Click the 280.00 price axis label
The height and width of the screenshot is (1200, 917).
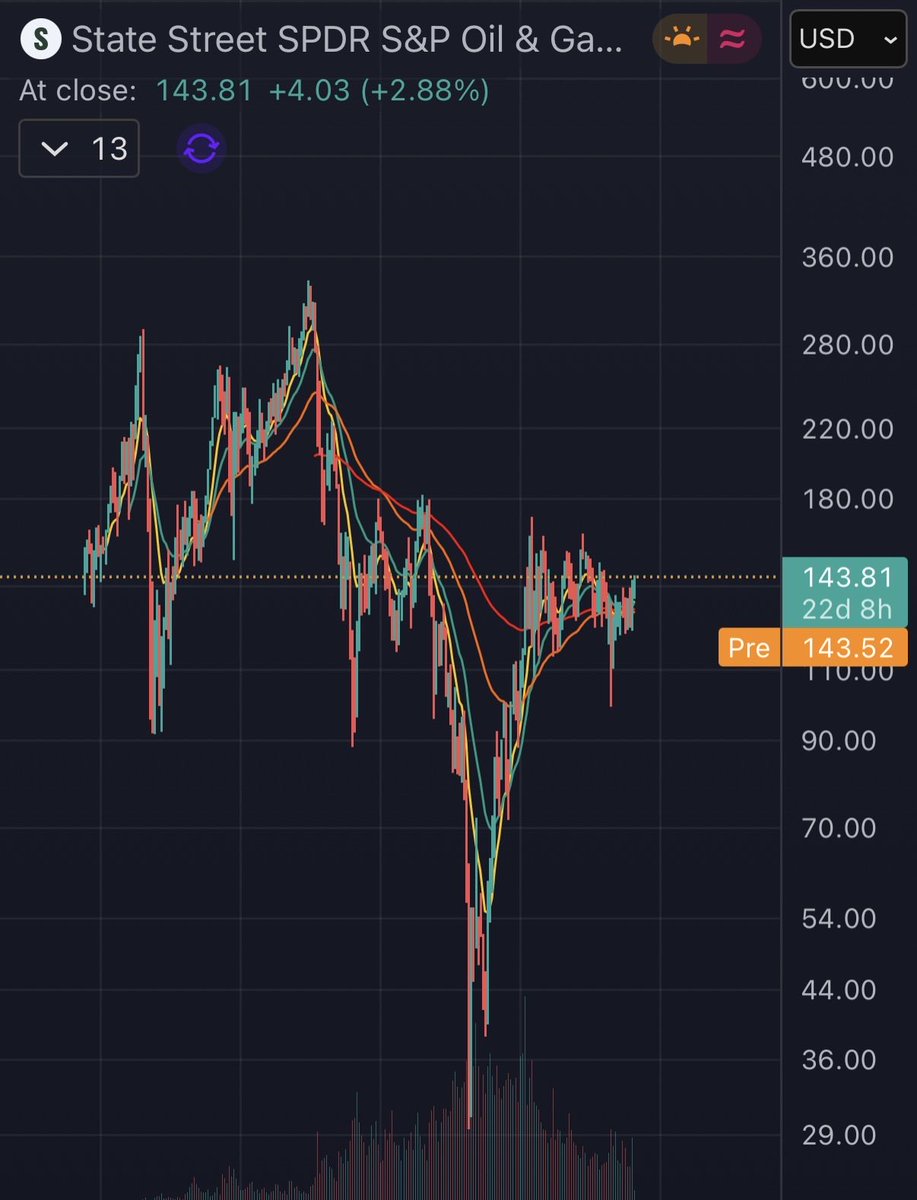pyautogui.click(x=847, y=344)
